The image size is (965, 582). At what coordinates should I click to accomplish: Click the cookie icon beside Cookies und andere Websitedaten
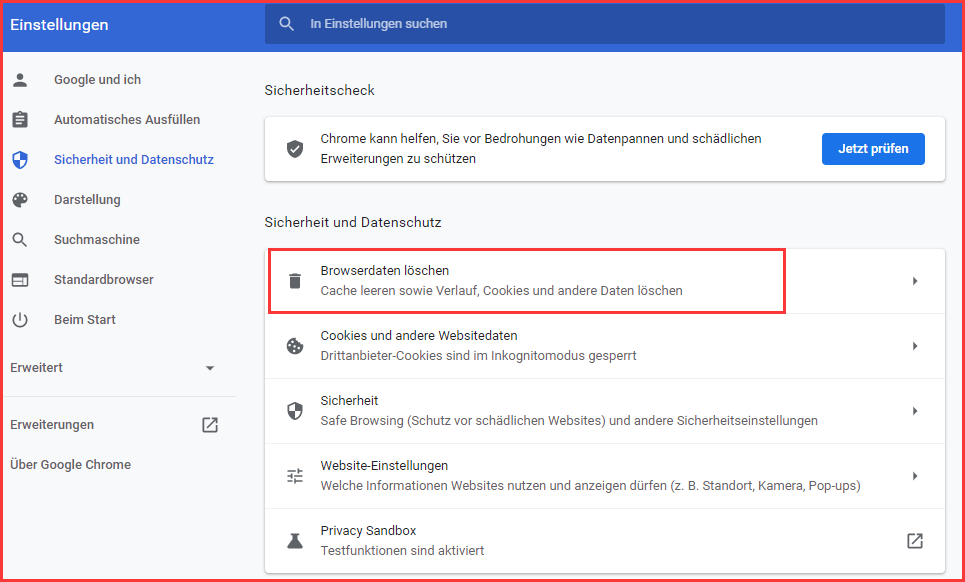tap(295, 345)
